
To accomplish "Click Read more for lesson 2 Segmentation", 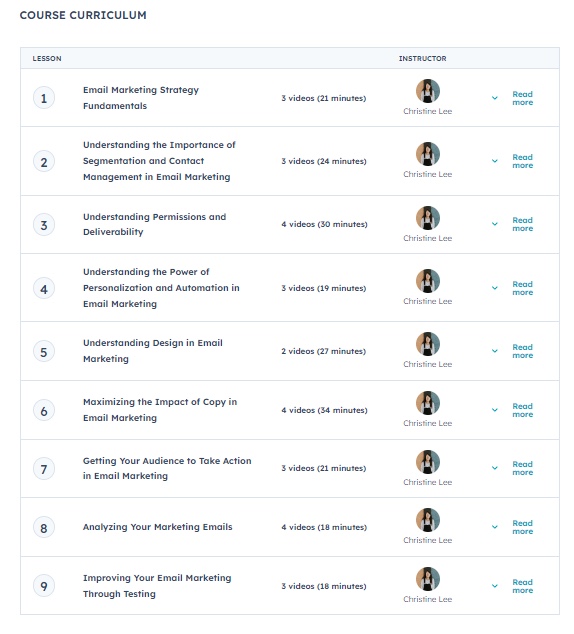I will pos(523,161).
